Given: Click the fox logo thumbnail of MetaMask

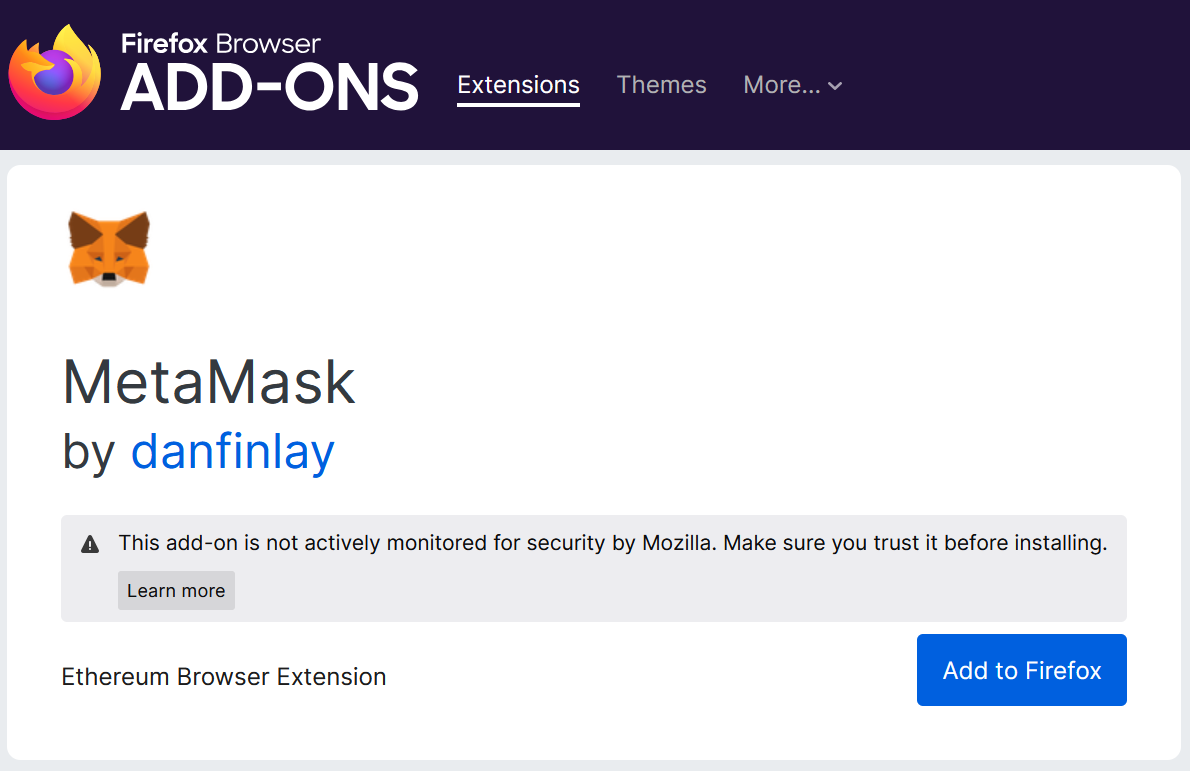Looking at the screenshot, I should pos(109,247).
